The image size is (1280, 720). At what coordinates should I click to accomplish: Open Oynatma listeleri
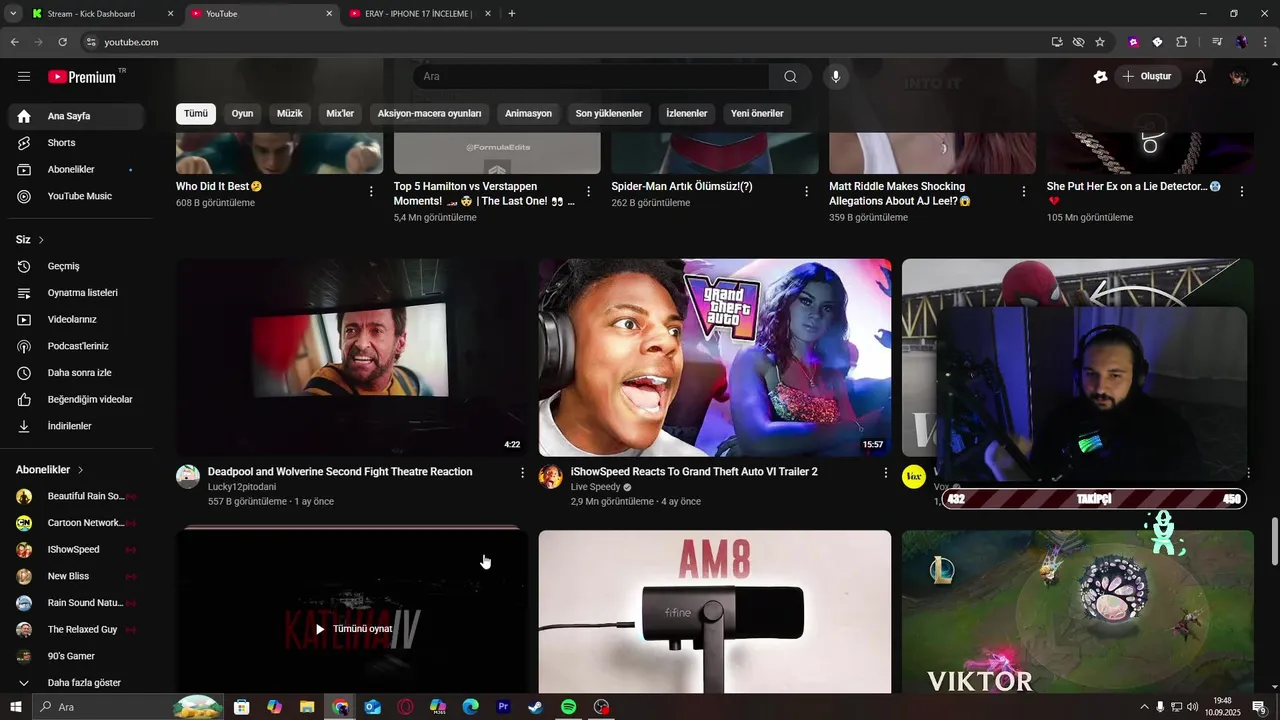click(x=76, y=293)
